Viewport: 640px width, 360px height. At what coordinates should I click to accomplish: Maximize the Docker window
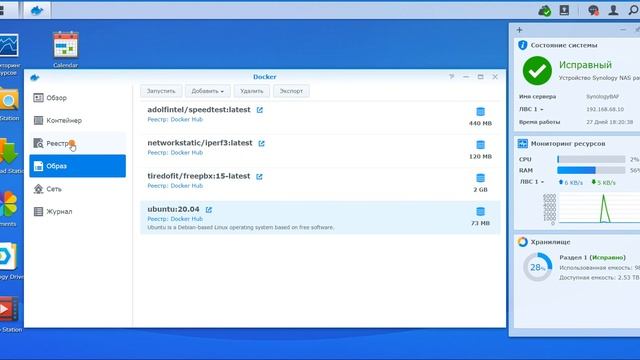point(480,76)
